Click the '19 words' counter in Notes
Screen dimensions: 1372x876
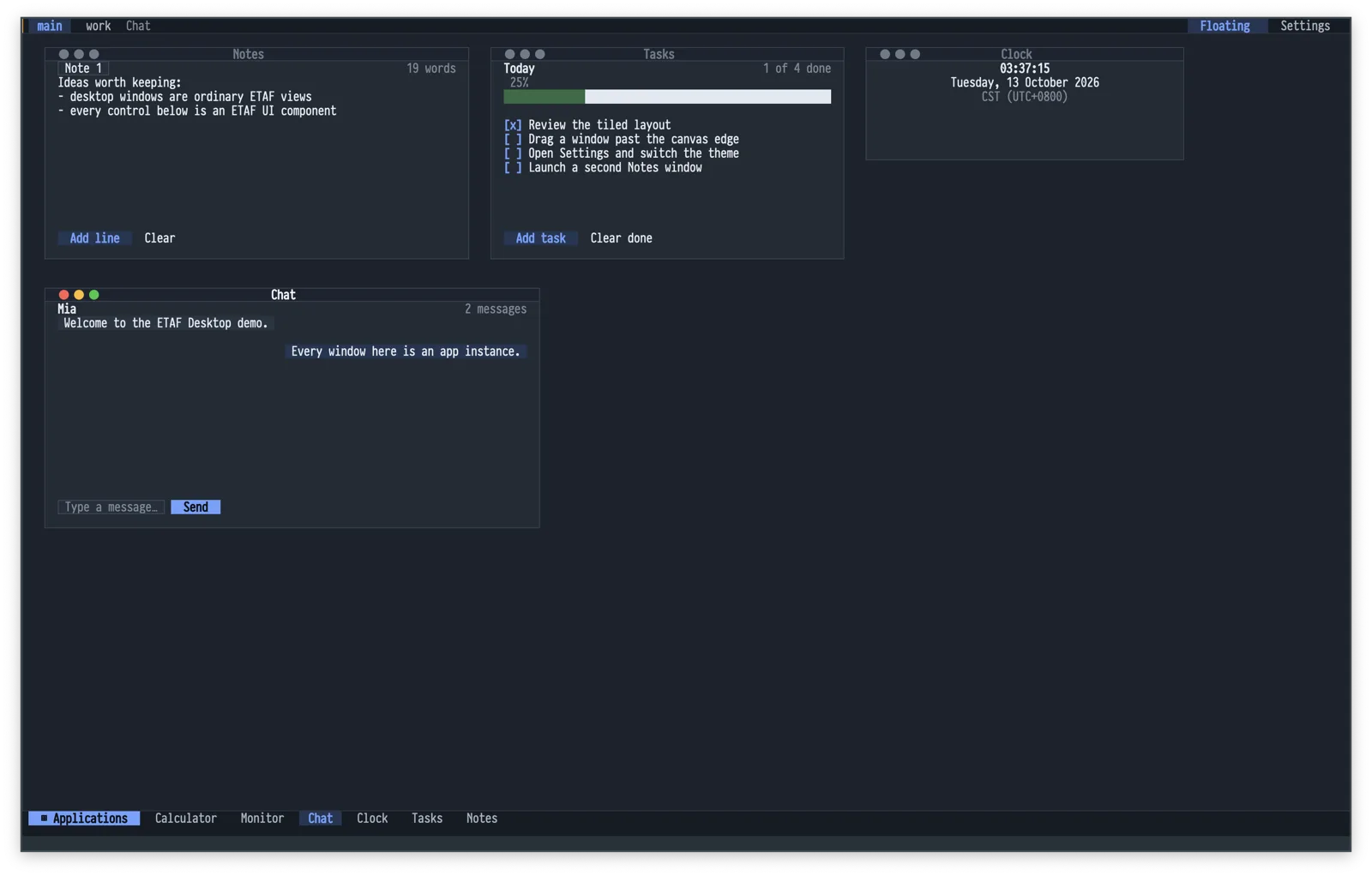[431, 69]
